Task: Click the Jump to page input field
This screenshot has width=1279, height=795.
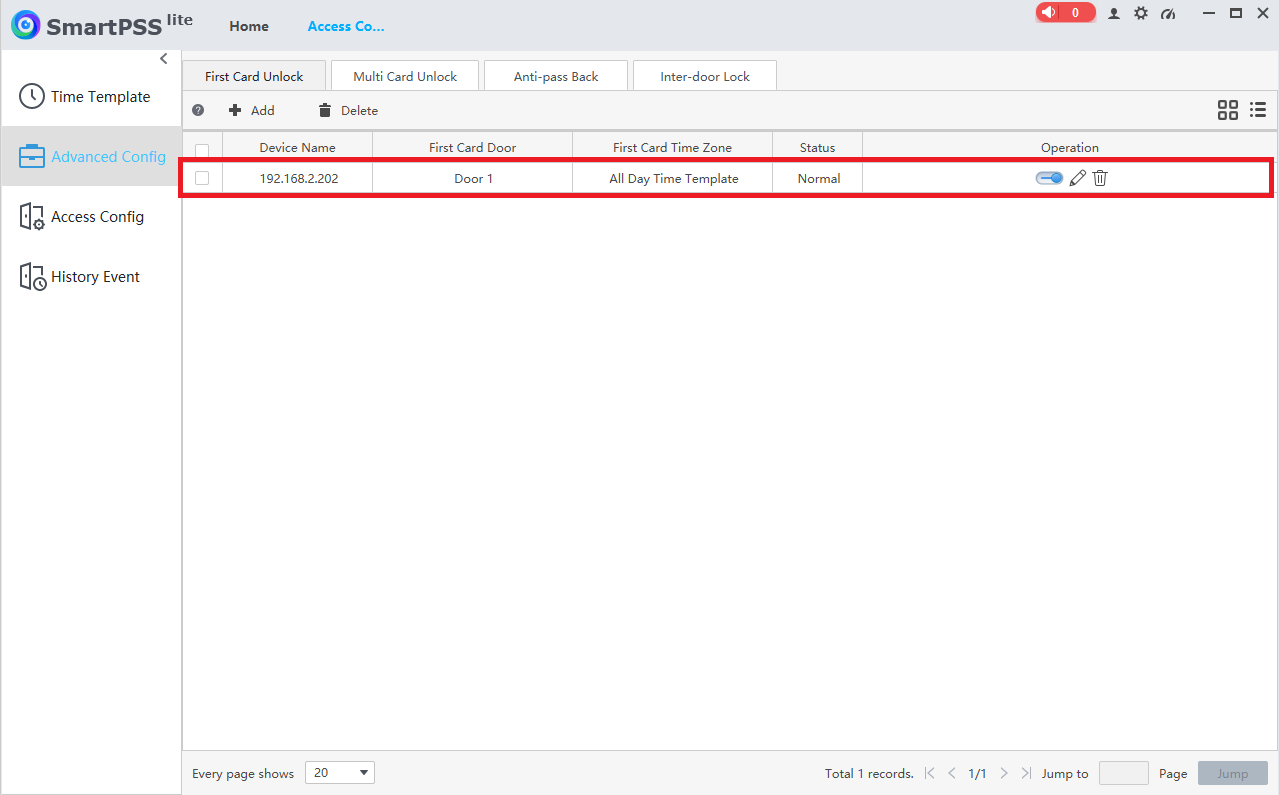Action: 1124,773
